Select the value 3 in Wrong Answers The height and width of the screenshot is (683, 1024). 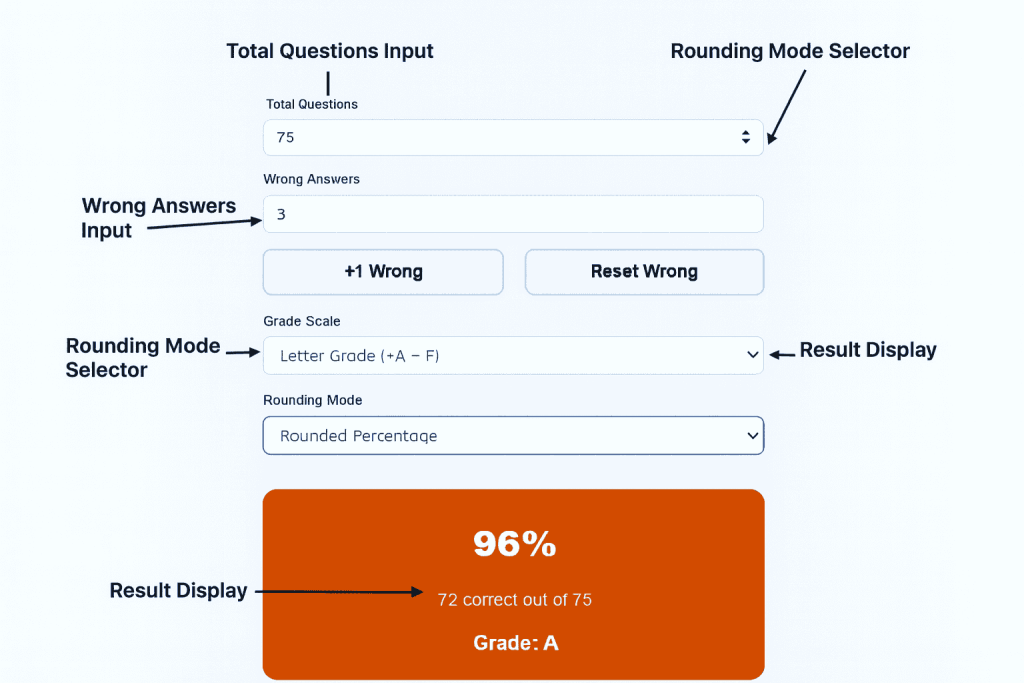282,214
